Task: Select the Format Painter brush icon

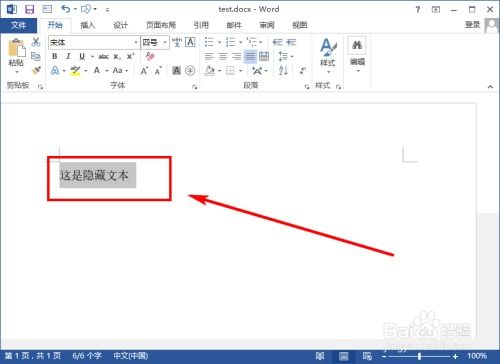Action: click(36, 70)
